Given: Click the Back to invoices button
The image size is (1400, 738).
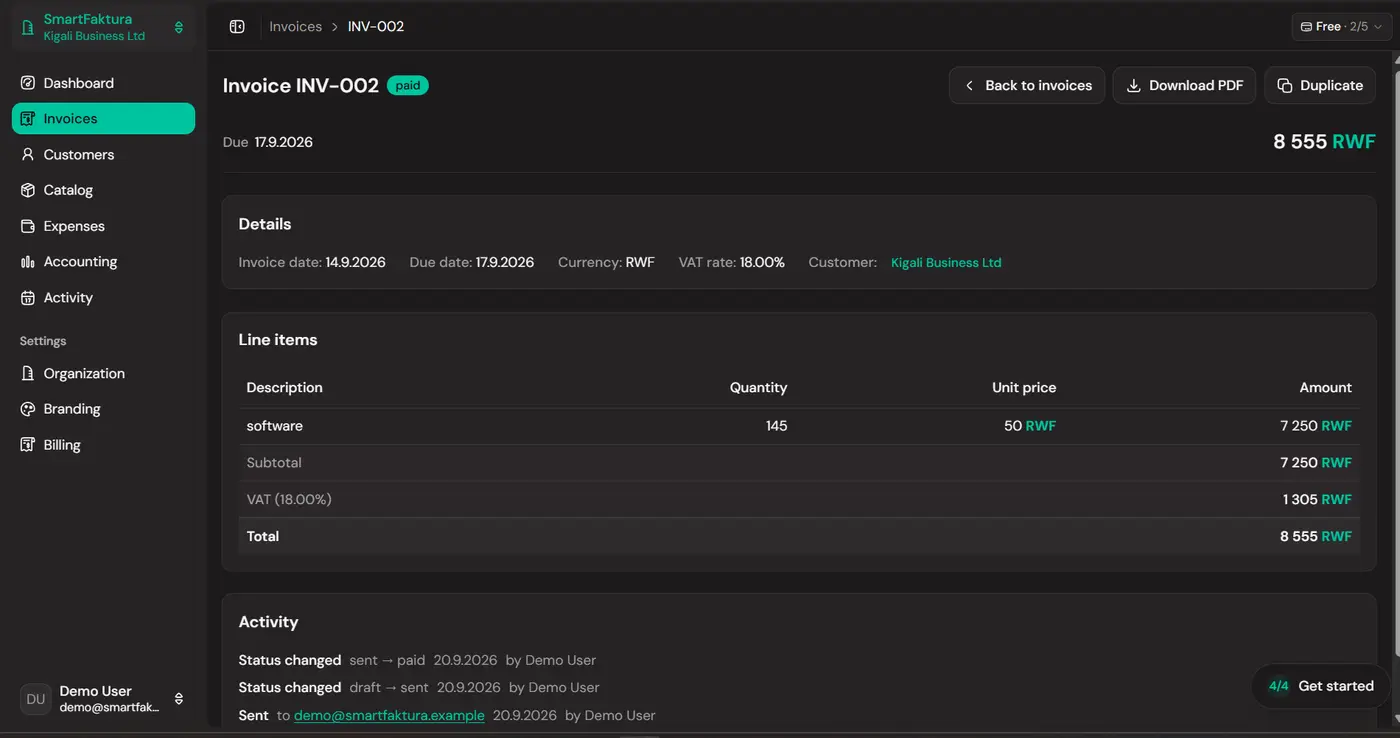Looking at the screenshot, I should click(1027, 85).
